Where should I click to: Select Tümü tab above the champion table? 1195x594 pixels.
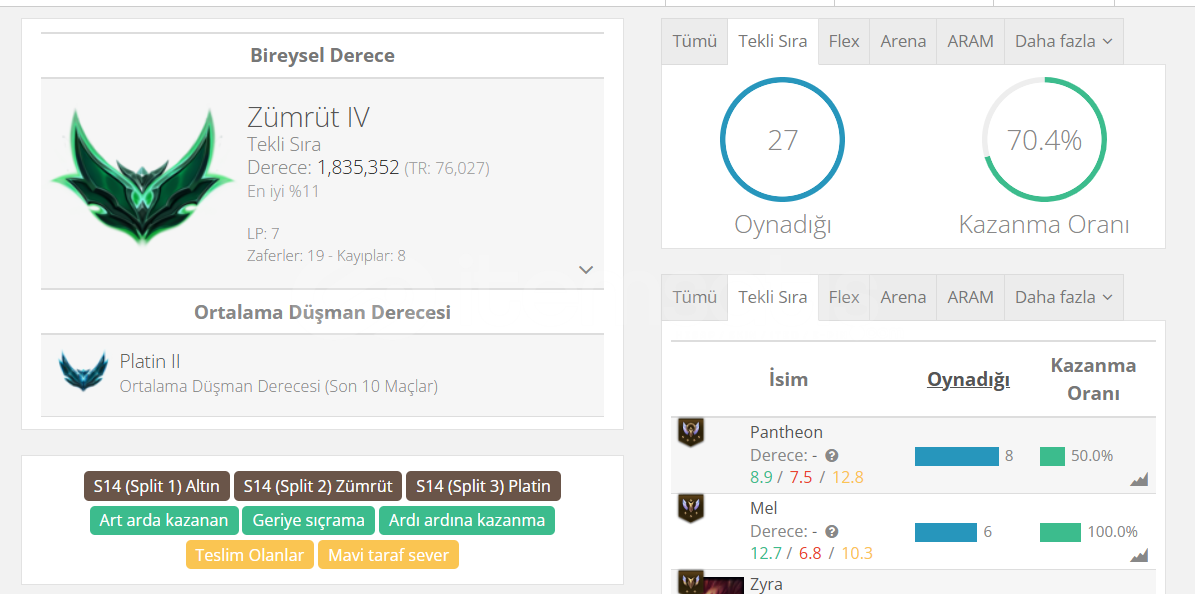694,297
